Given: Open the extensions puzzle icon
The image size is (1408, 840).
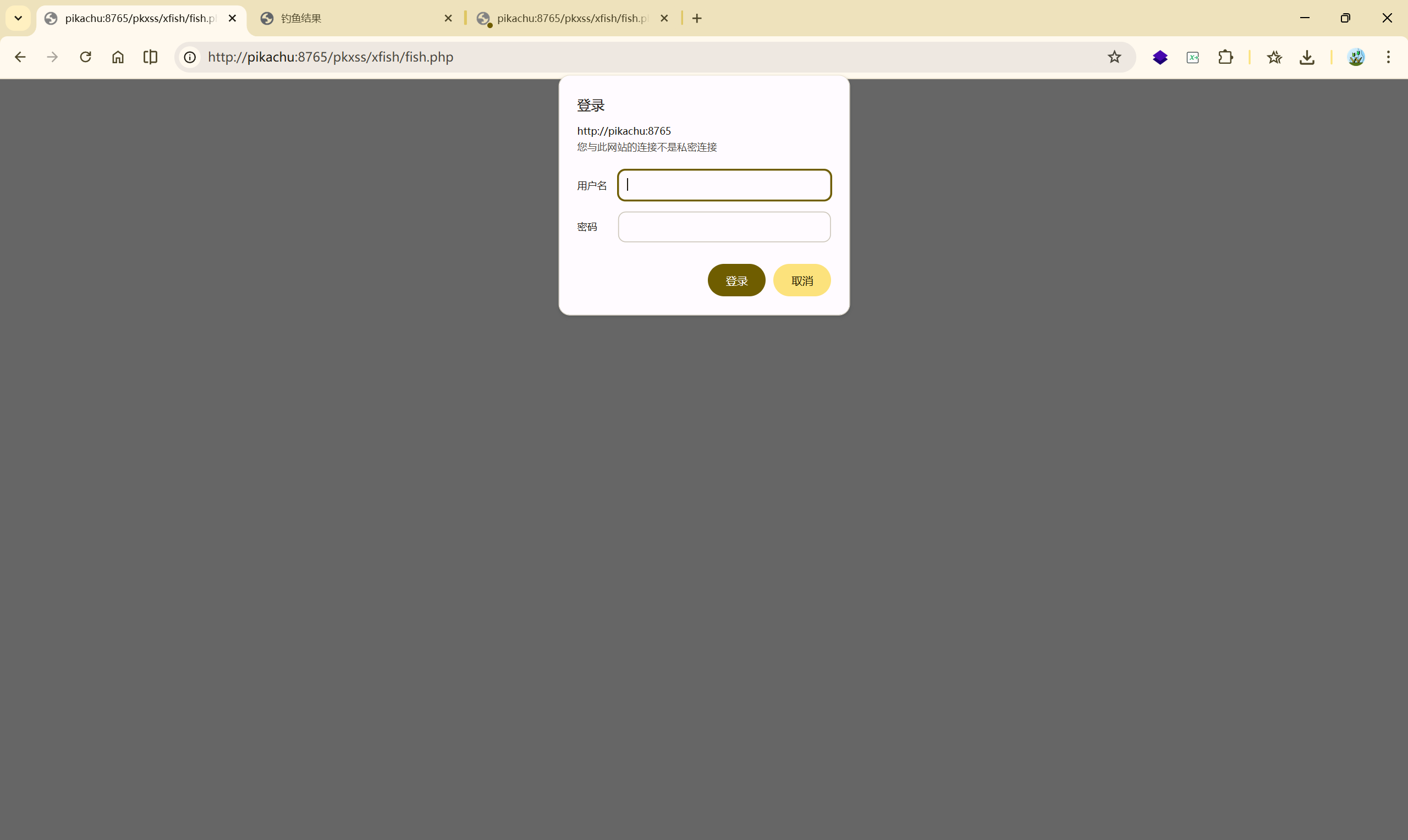Looking at the screenshot, I should [x=1225, y=57].
